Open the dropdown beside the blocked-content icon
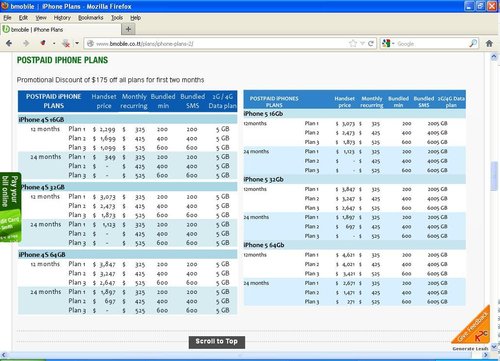The height and width of the screenshot is (361, 500). [x=77, y=43]
